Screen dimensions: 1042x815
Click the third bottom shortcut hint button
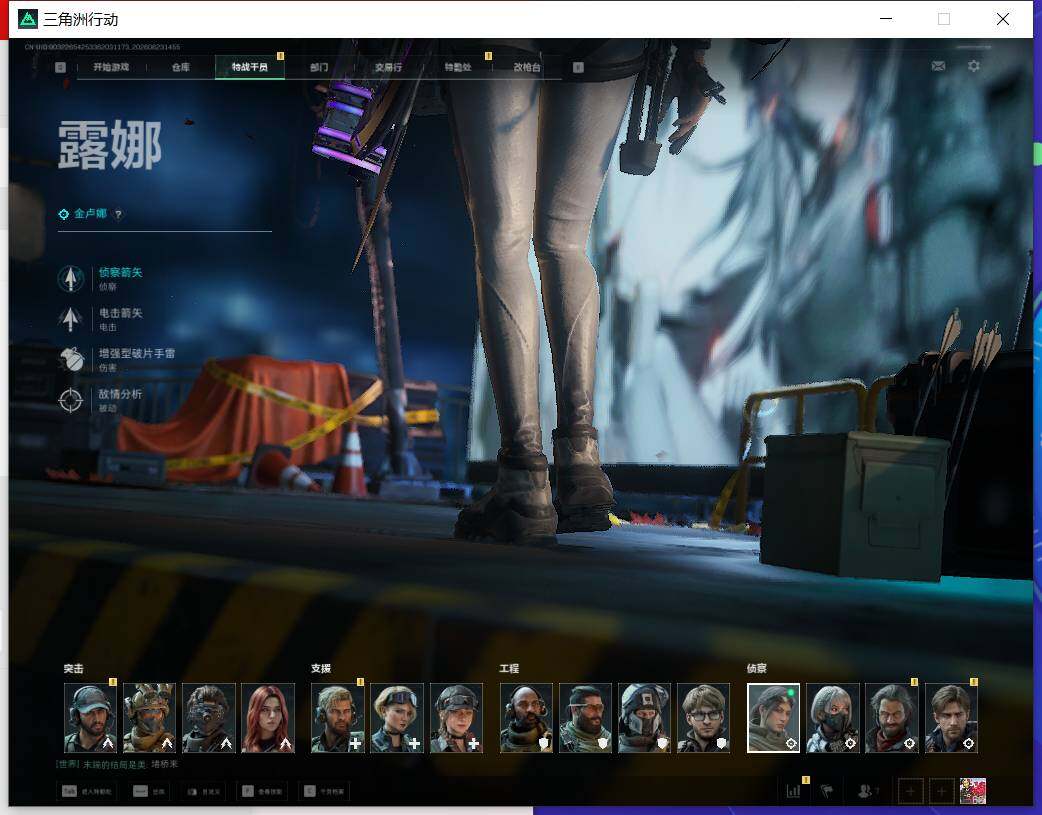click(x=203, y=791)
